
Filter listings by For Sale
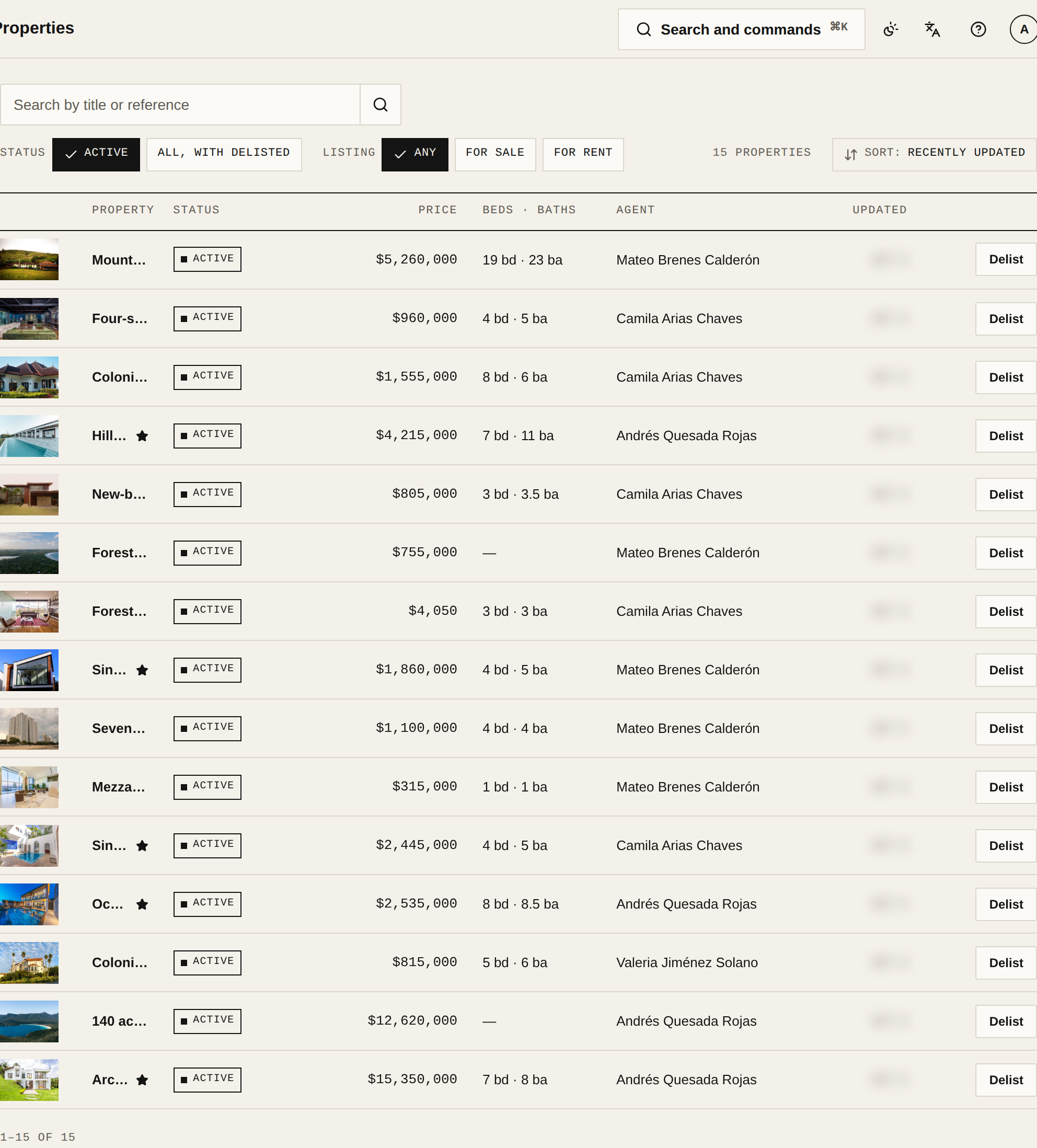click(x=495, y=154)
